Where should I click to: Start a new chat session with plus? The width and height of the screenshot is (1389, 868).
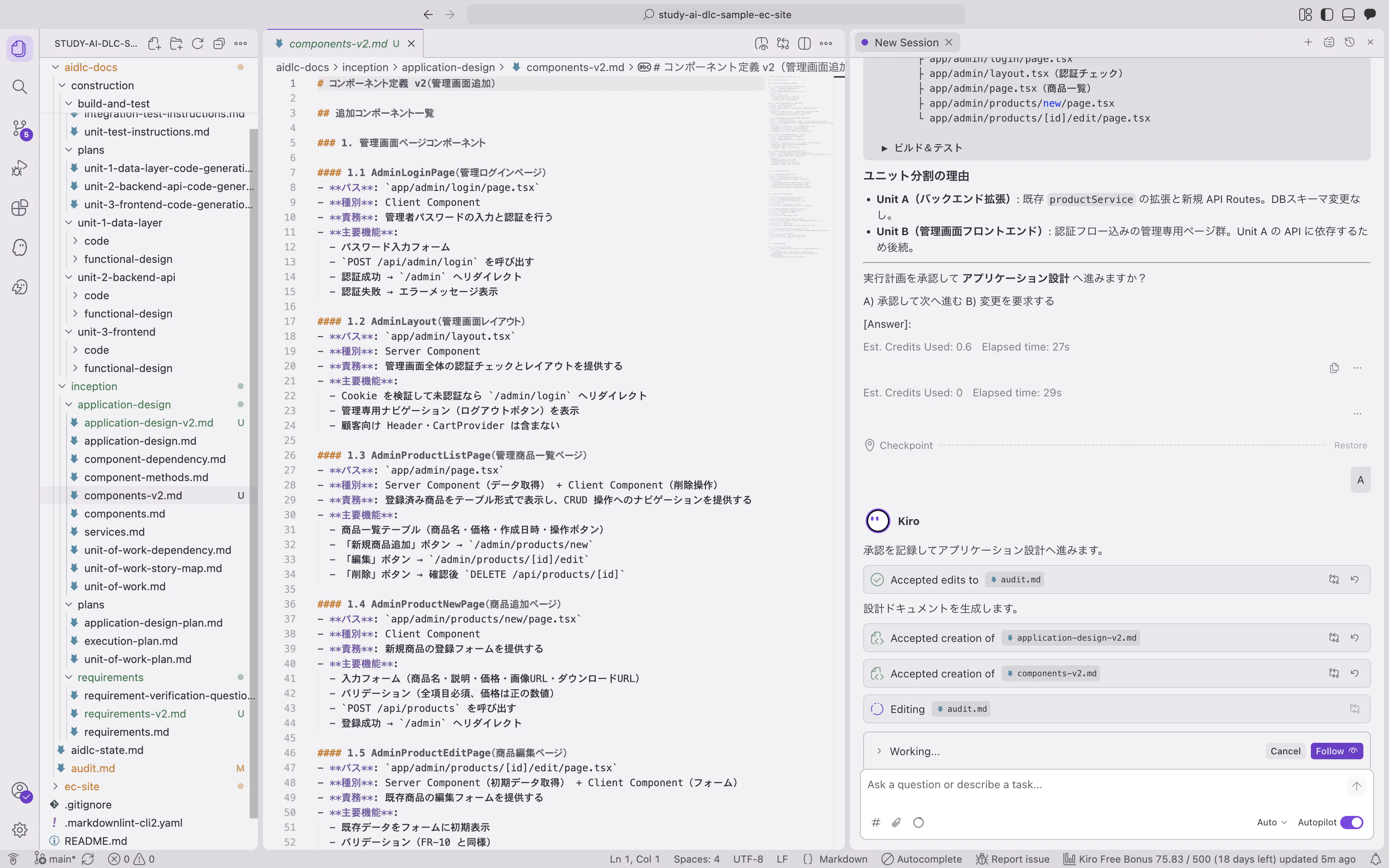click(x=1308, y=43)
